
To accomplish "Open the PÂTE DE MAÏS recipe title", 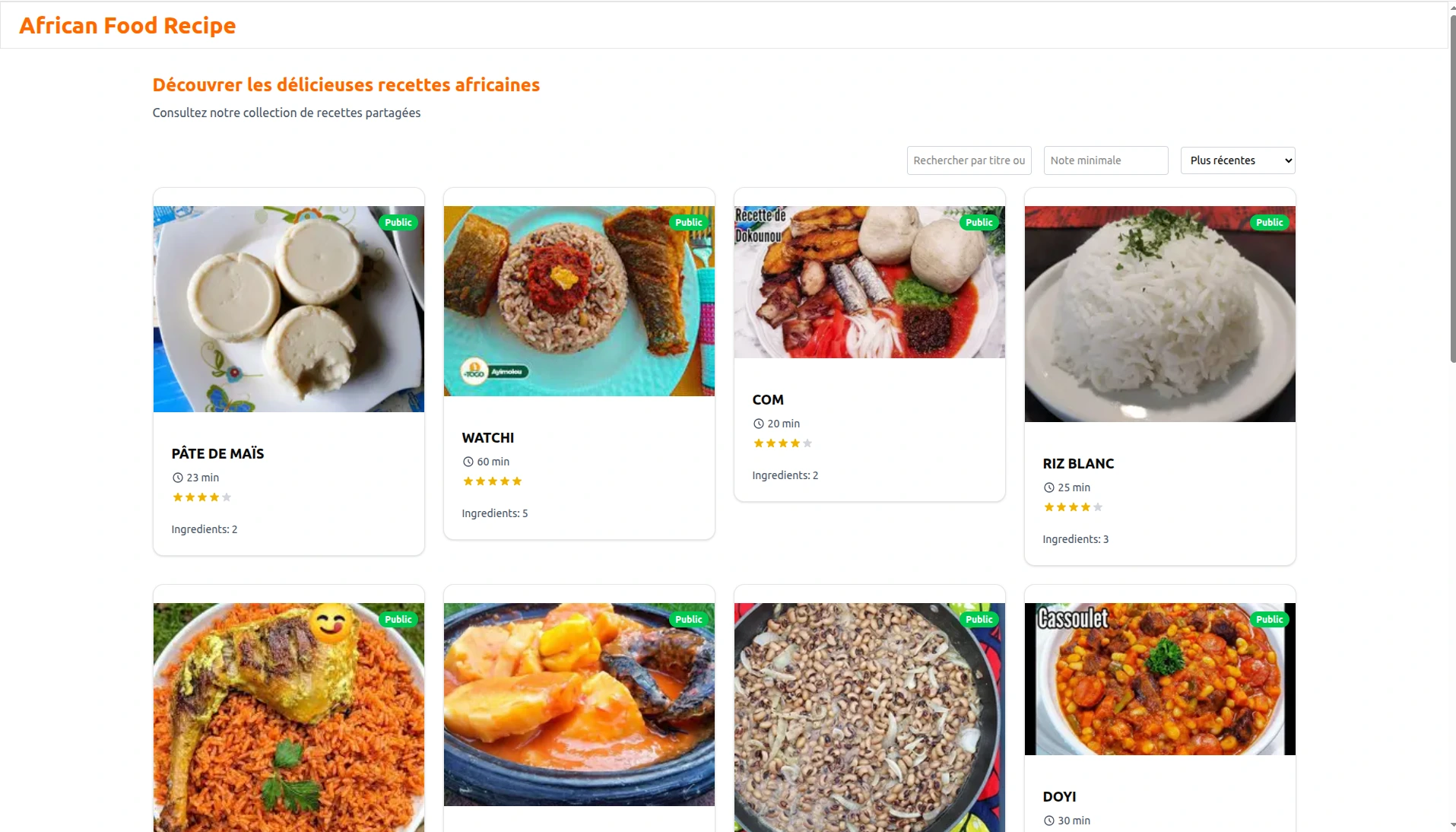I will (x=217, y=454).
